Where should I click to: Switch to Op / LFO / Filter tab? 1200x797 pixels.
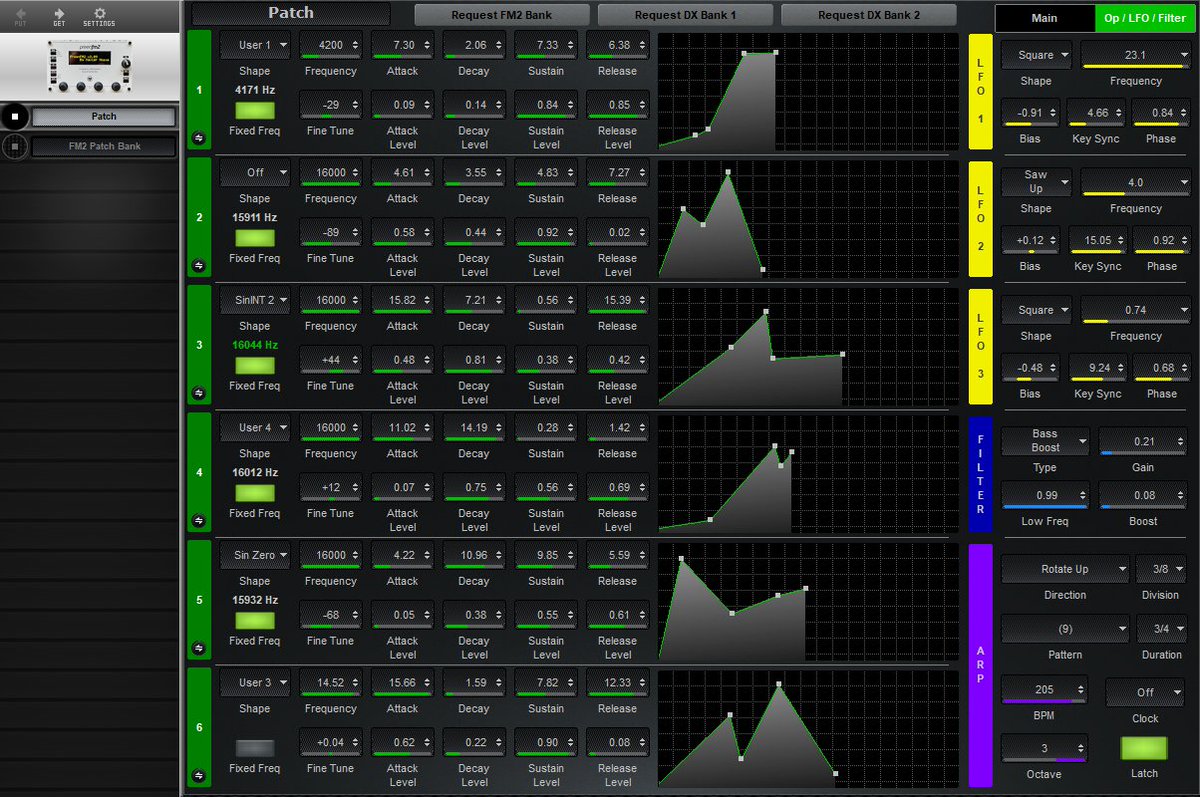click(x=1146, y=18)
